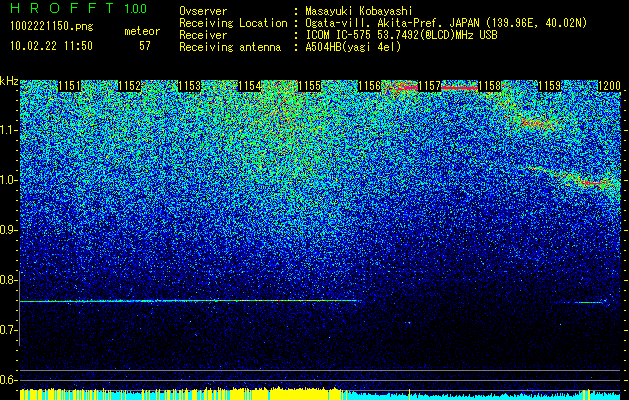Click the 0.7 frequency axis label
Viewport: 629px width, 400px height.
tap(8, 330)
